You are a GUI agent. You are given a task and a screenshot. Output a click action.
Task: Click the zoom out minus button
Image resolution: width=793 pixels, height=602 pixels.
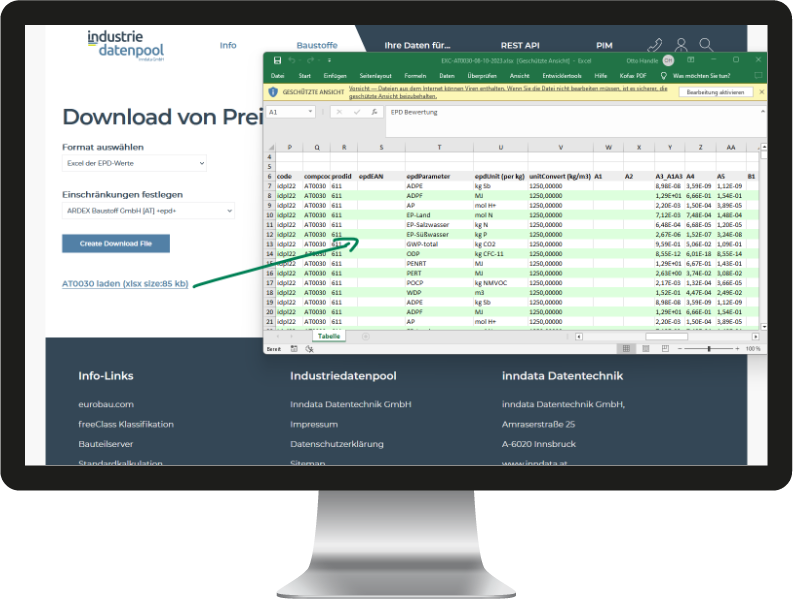point(680,349)
